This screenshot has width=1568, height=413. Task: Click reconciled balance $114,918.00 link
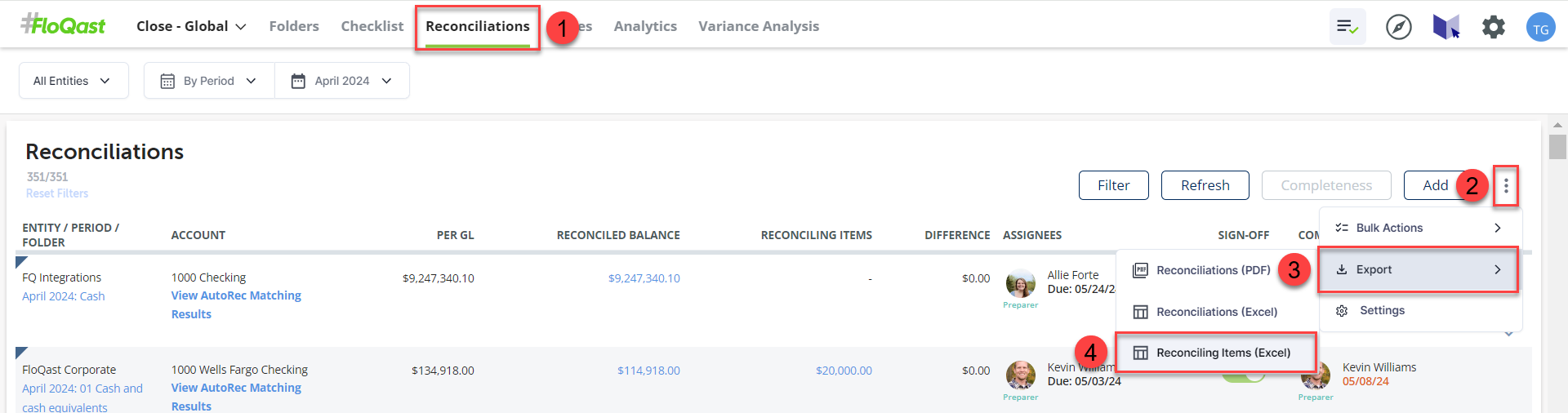point(648,371)
